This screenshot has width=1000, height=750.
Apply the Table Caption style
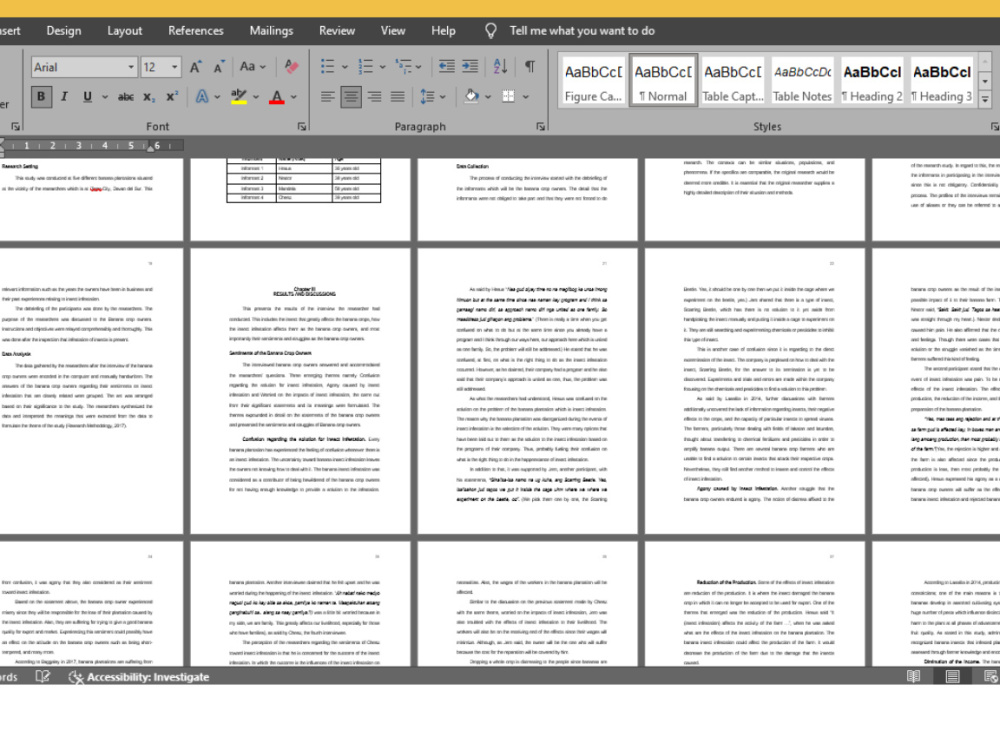pos(733,80)
